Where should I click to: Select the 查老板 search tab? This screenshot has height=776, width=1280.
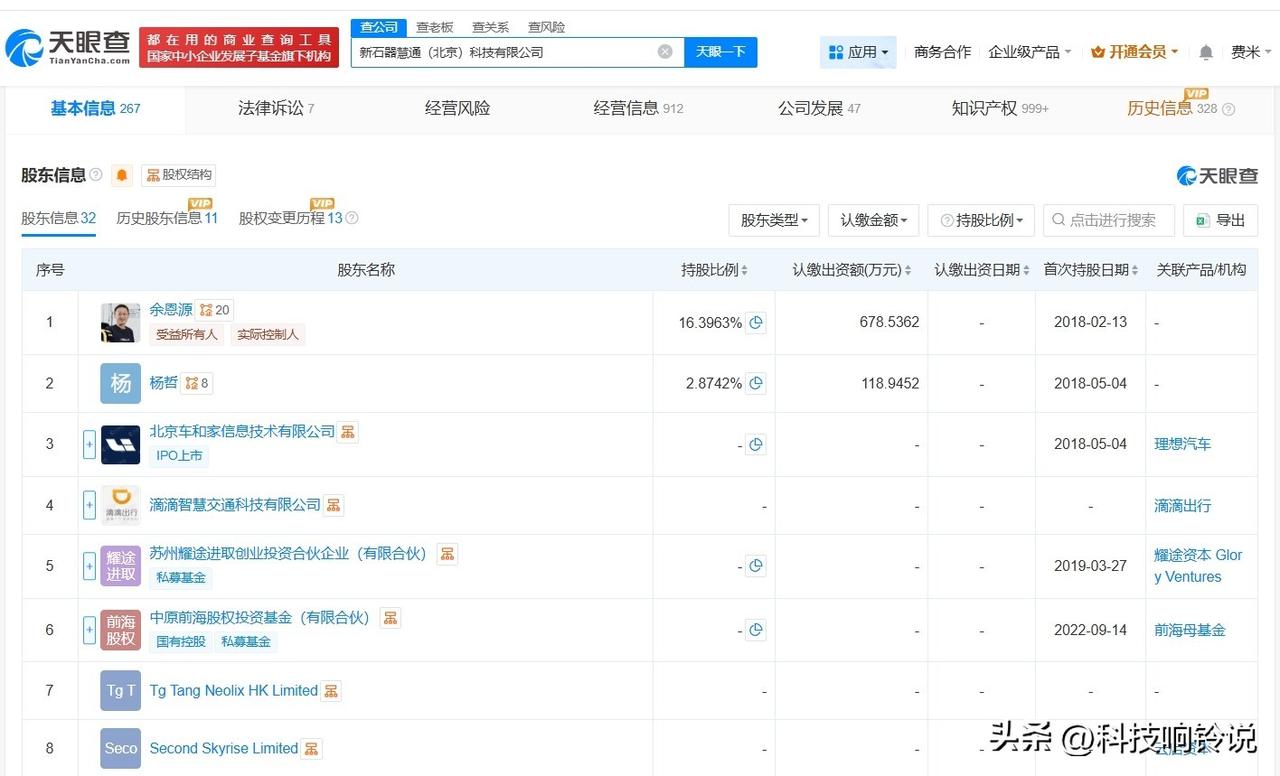click(x=435, y=27)
